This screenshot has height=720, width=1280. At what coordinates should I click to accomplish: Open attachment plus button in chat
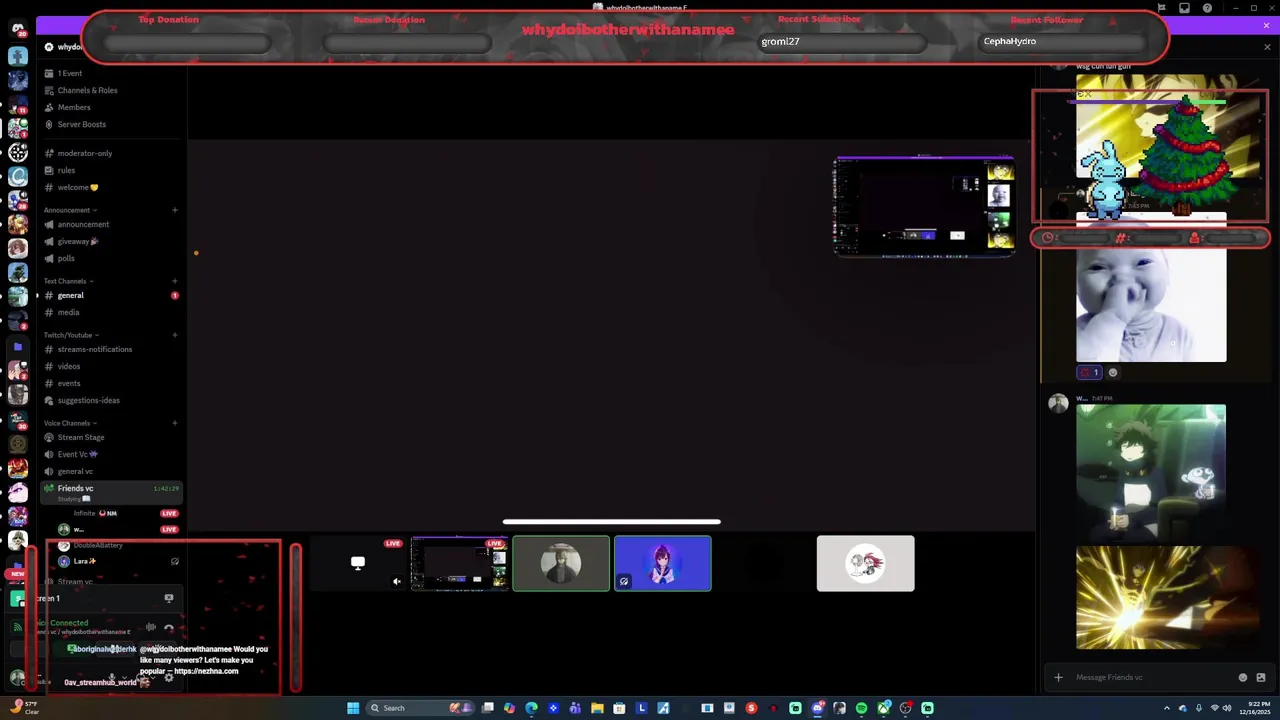coord(1058,677)
